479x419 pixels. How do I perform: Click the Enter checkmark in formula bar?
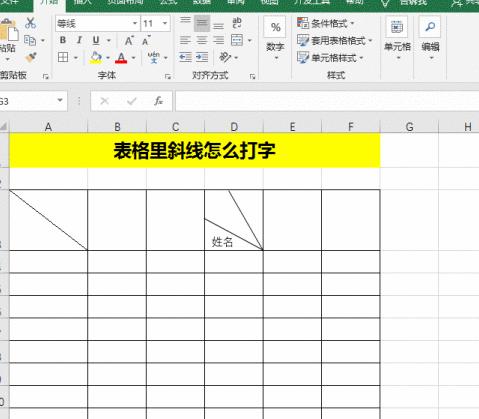(x=132, y=101)
